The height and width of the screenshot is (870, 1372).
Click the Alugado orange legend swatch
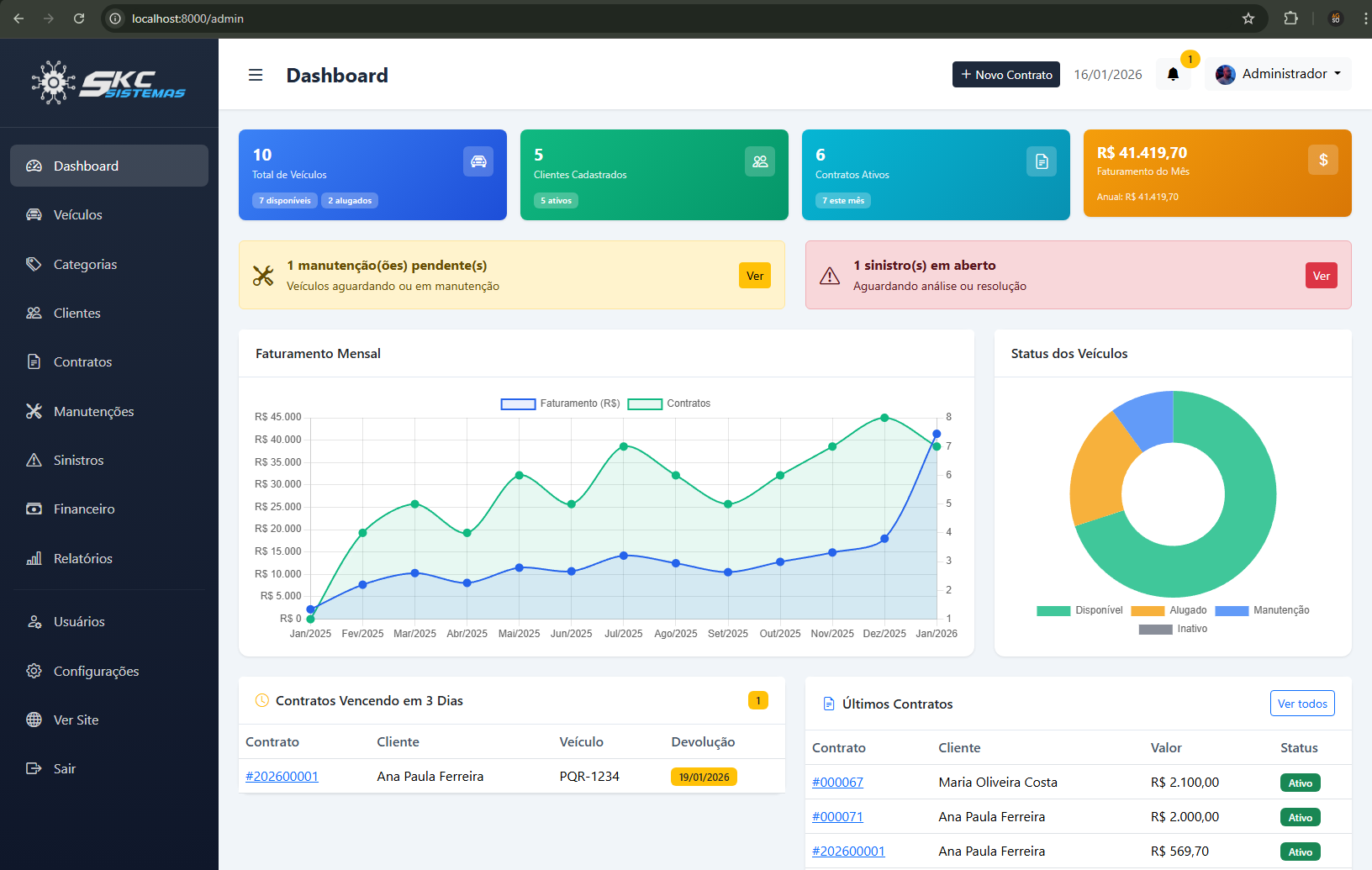click(x=1148, y=611)
